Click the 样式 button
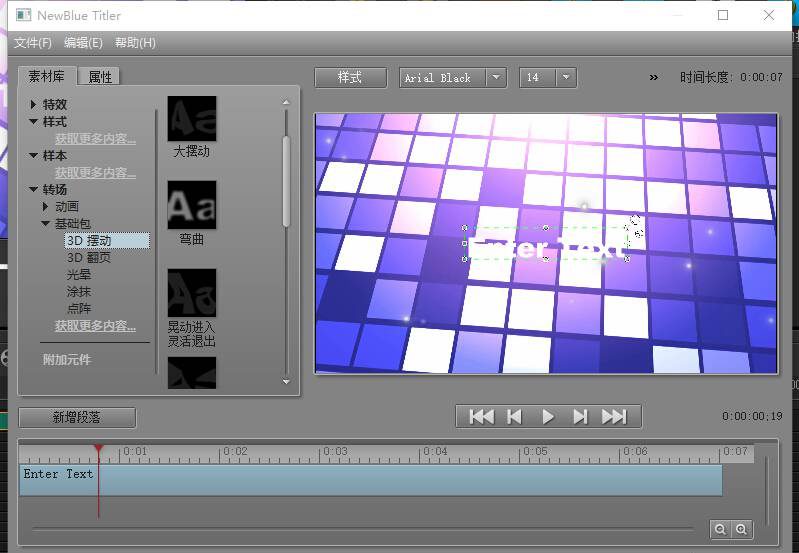799x553 pixels. pos(351,77)
